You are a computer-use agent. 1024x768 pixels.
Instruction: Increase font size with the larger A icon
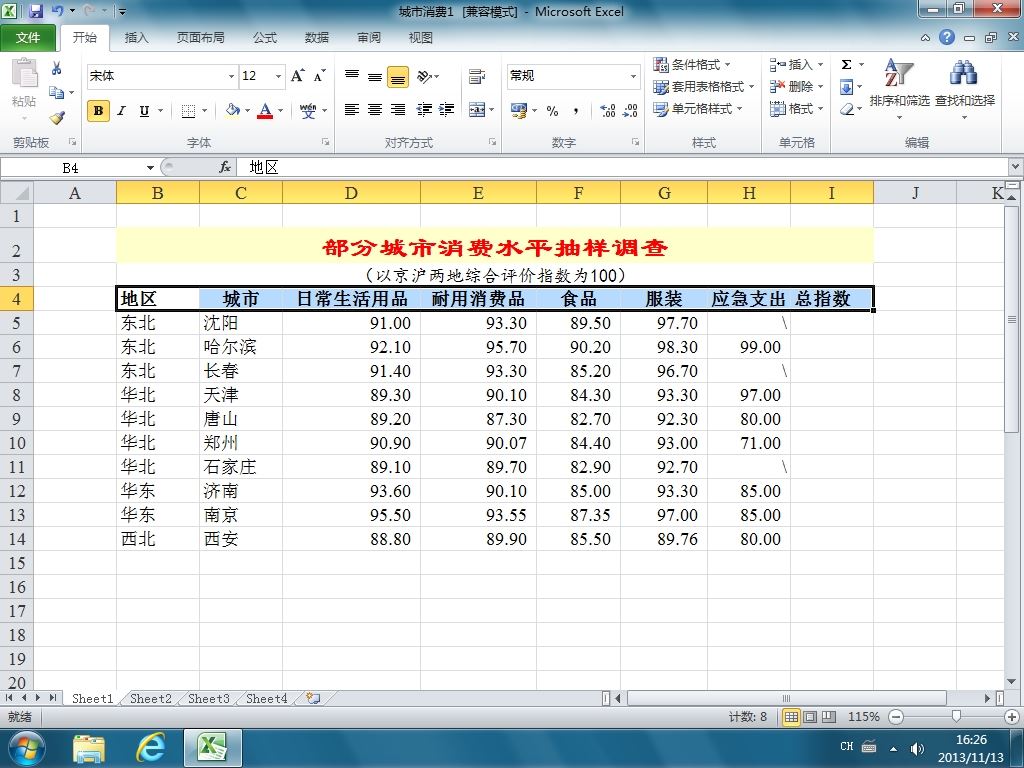[x=297, y=76]
